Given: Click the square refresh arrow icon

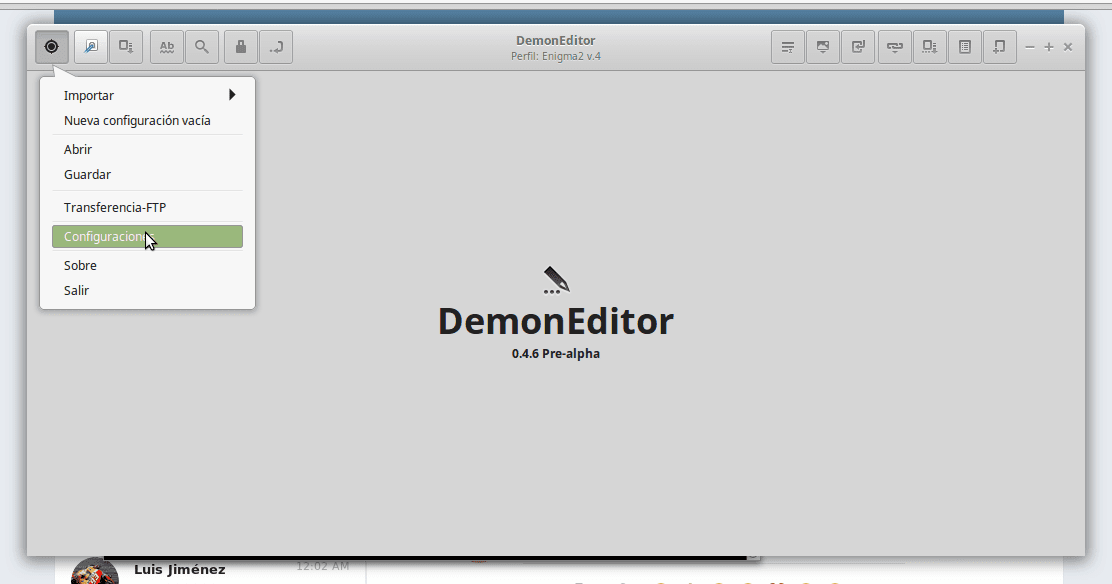Looking at the screenshot, I should [x=858, y=47].
